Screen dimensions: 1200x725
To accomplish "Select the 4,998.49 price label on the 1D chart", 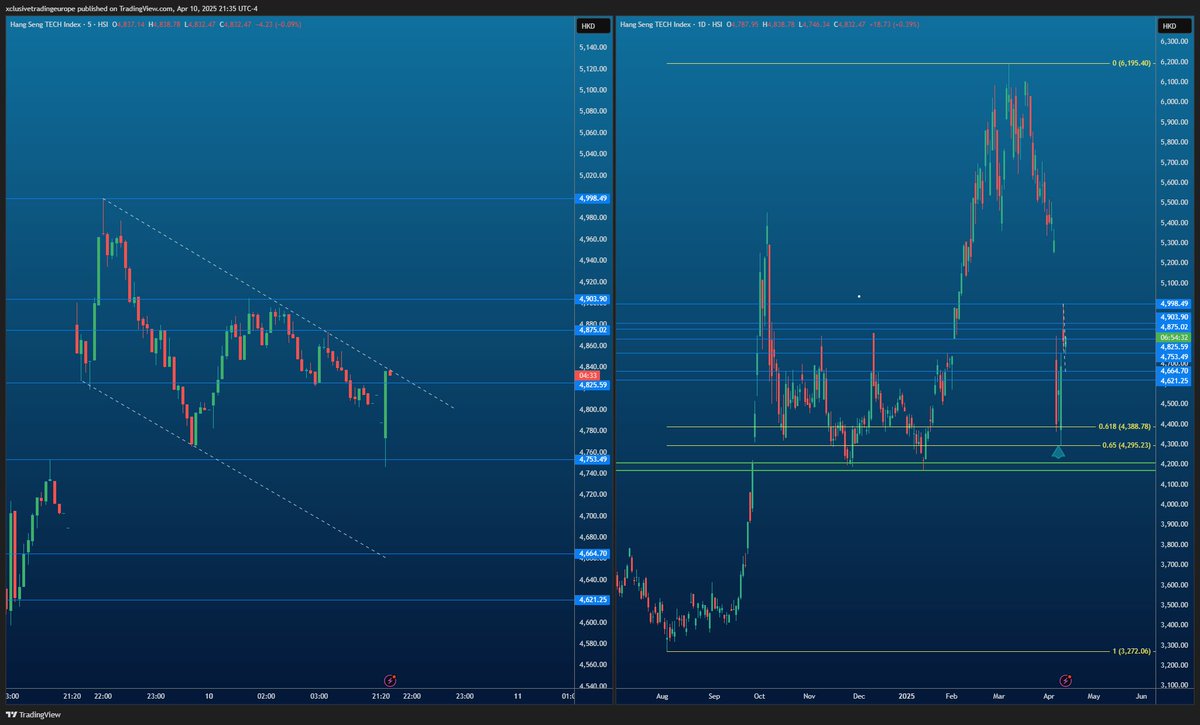I will click(1172, 304).
